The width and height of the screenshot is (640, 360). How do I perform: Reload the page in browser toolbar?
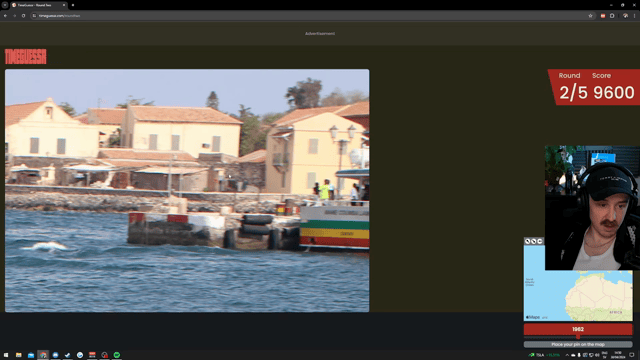tap(23, 16)
